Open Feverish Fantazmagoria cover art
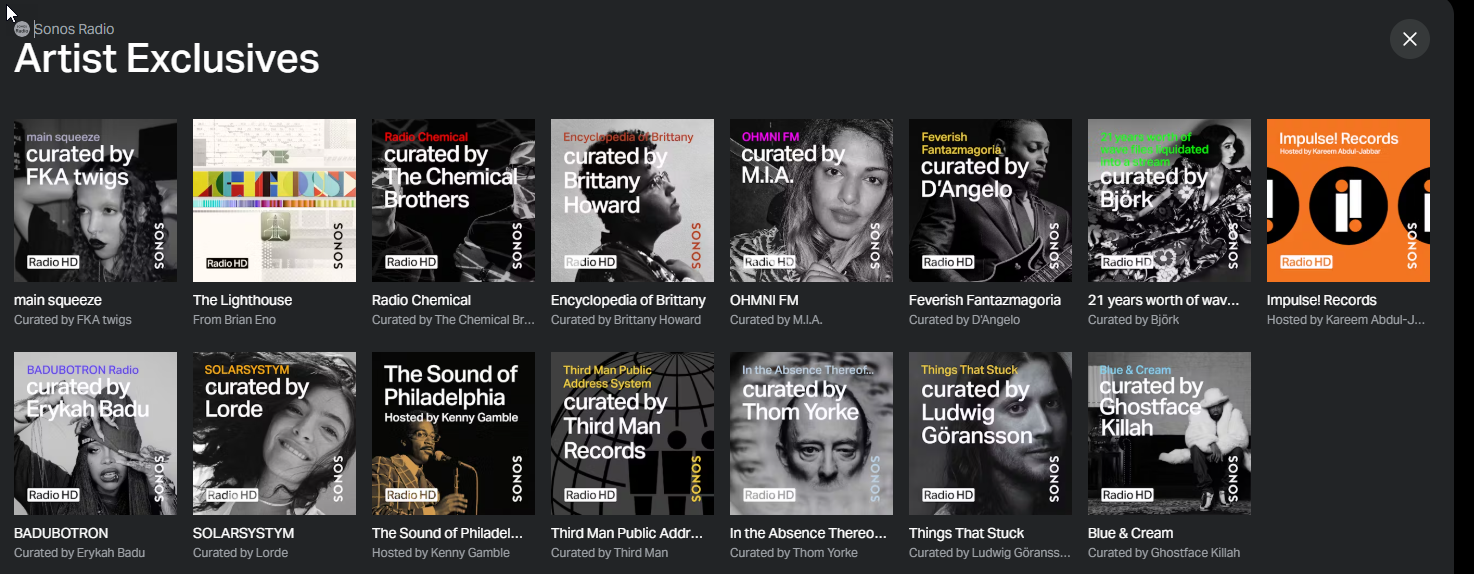Viewport: 1474px width, 574px height. click(990, 201)
